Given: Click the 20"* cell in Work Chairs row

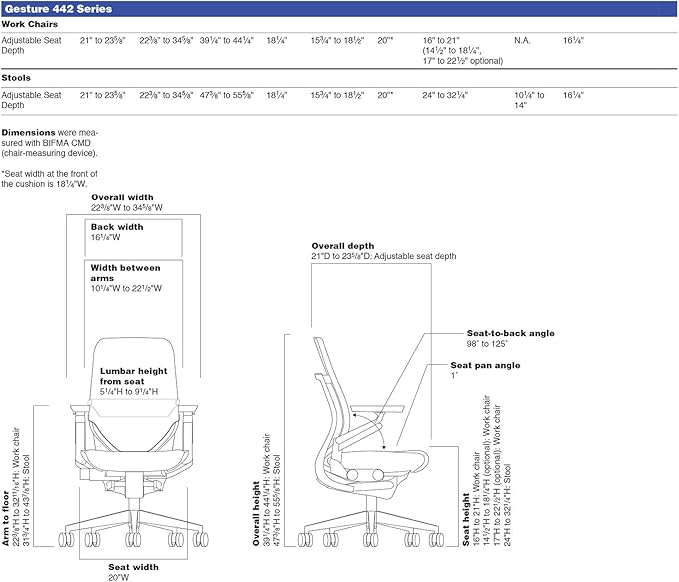Looking at the screenshot, I should (x=385, y=41).
